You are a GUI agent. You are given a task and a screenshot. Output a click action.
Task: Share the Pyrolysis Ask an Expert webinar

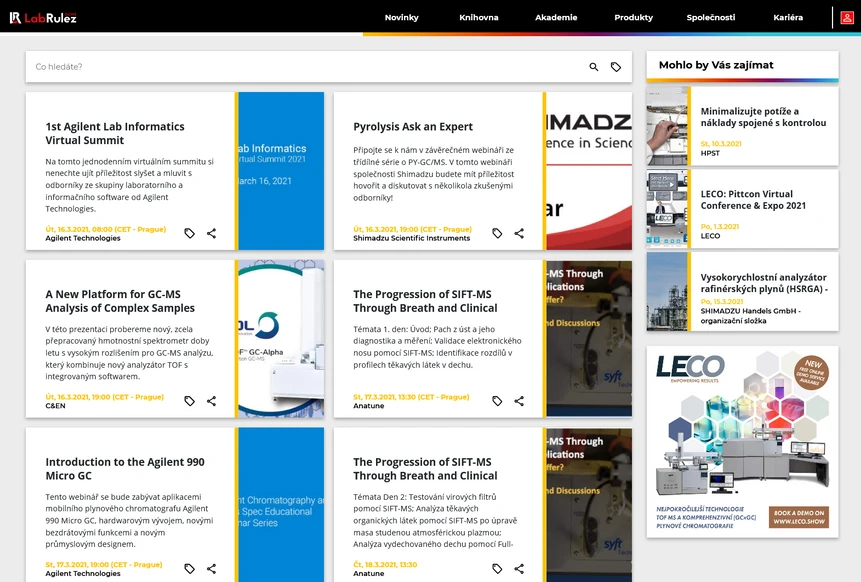point(519,233)
